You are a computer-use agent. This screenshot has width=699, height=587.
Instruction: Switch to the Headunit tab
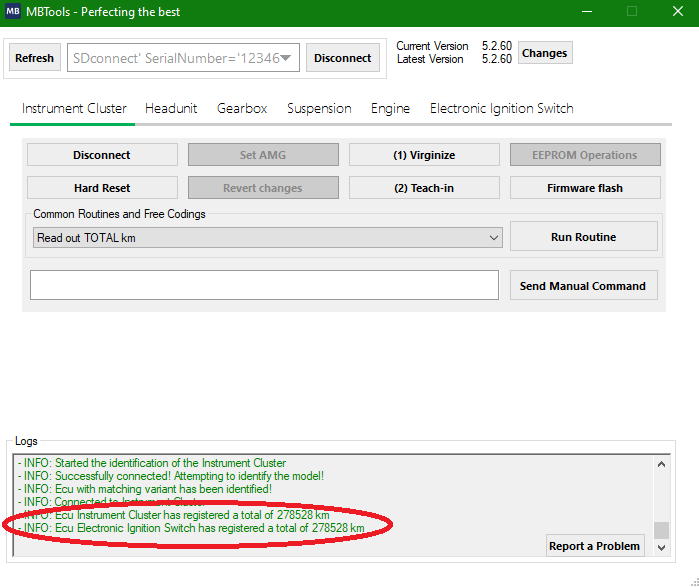tap(171, 108)
